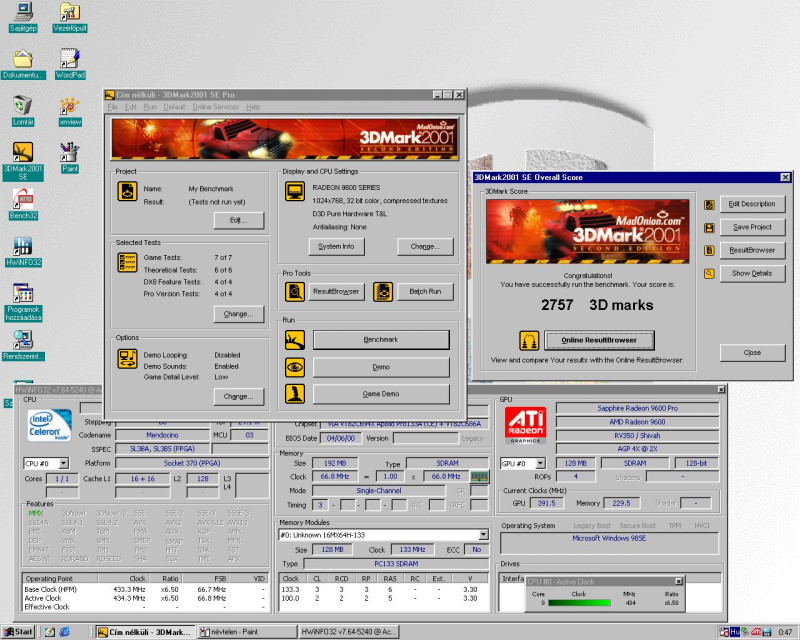
Task: Click the Project section icon in 3DMark
Action: [127, 192]
